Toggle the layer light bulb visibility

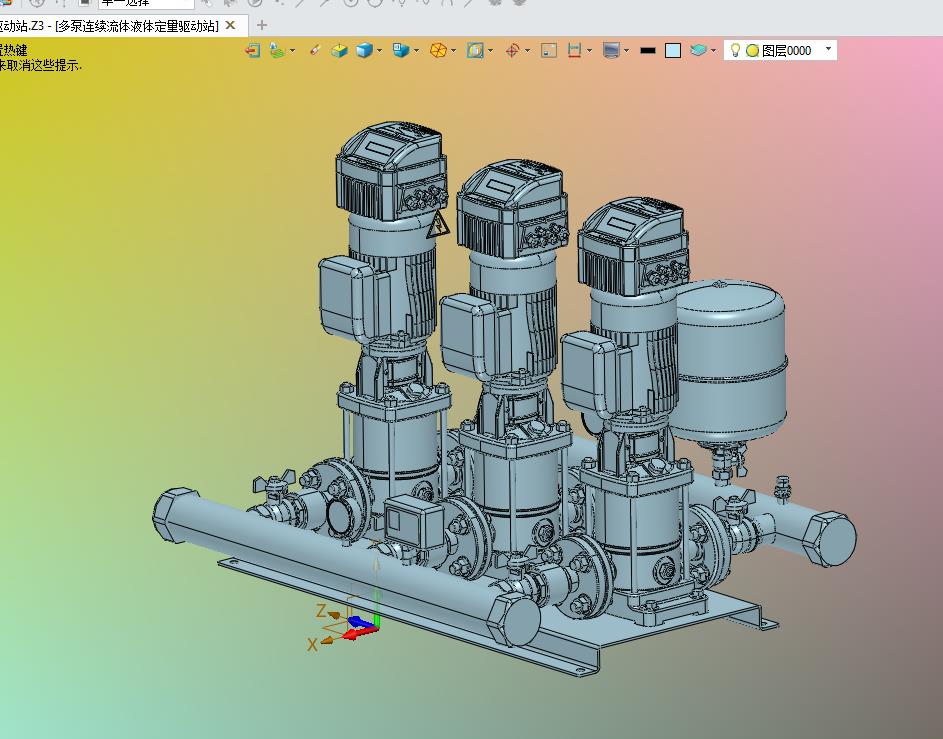[x=735, y=51]
